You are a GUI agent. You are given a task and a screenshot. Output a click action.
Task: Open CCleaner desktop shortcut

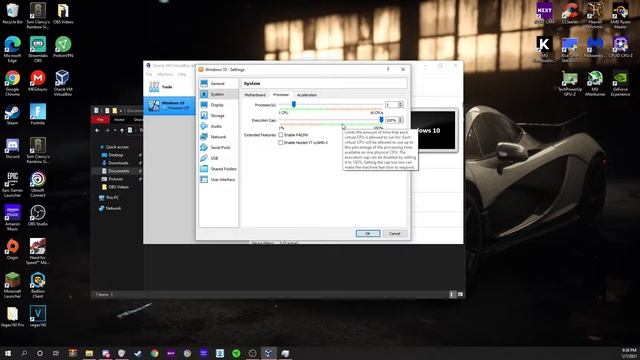point(569,13)
